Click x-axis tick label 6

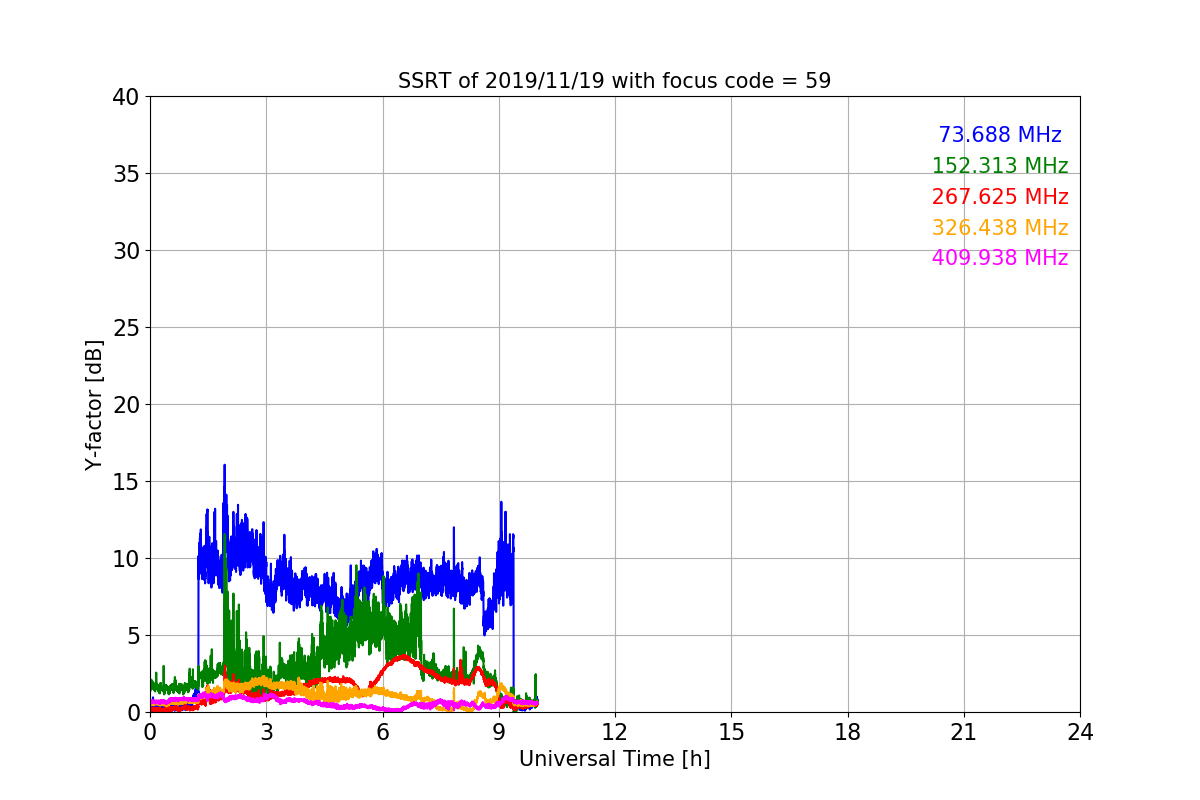click(382, 732)
